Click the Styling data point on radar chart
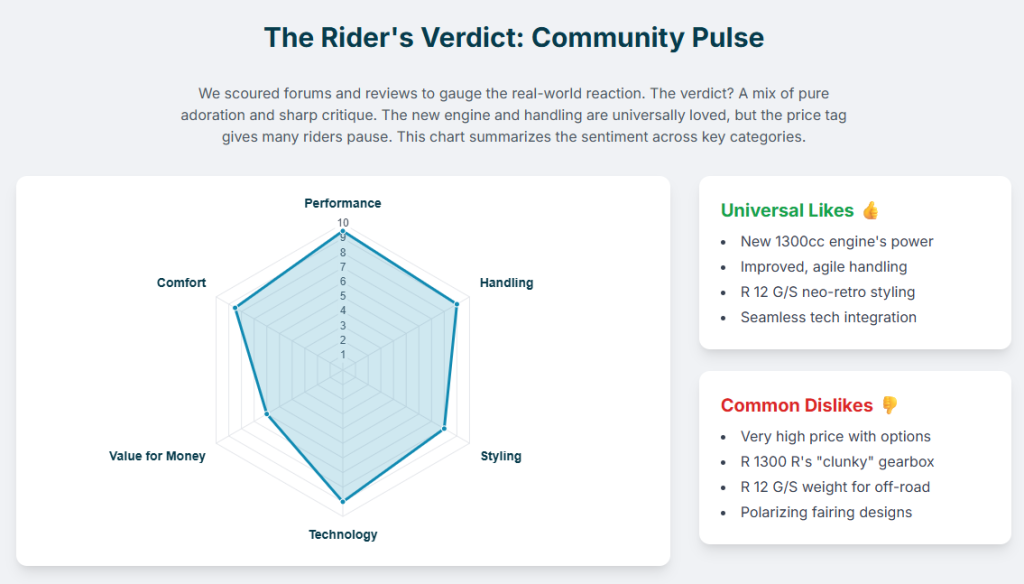 click(x=445, y=428)
